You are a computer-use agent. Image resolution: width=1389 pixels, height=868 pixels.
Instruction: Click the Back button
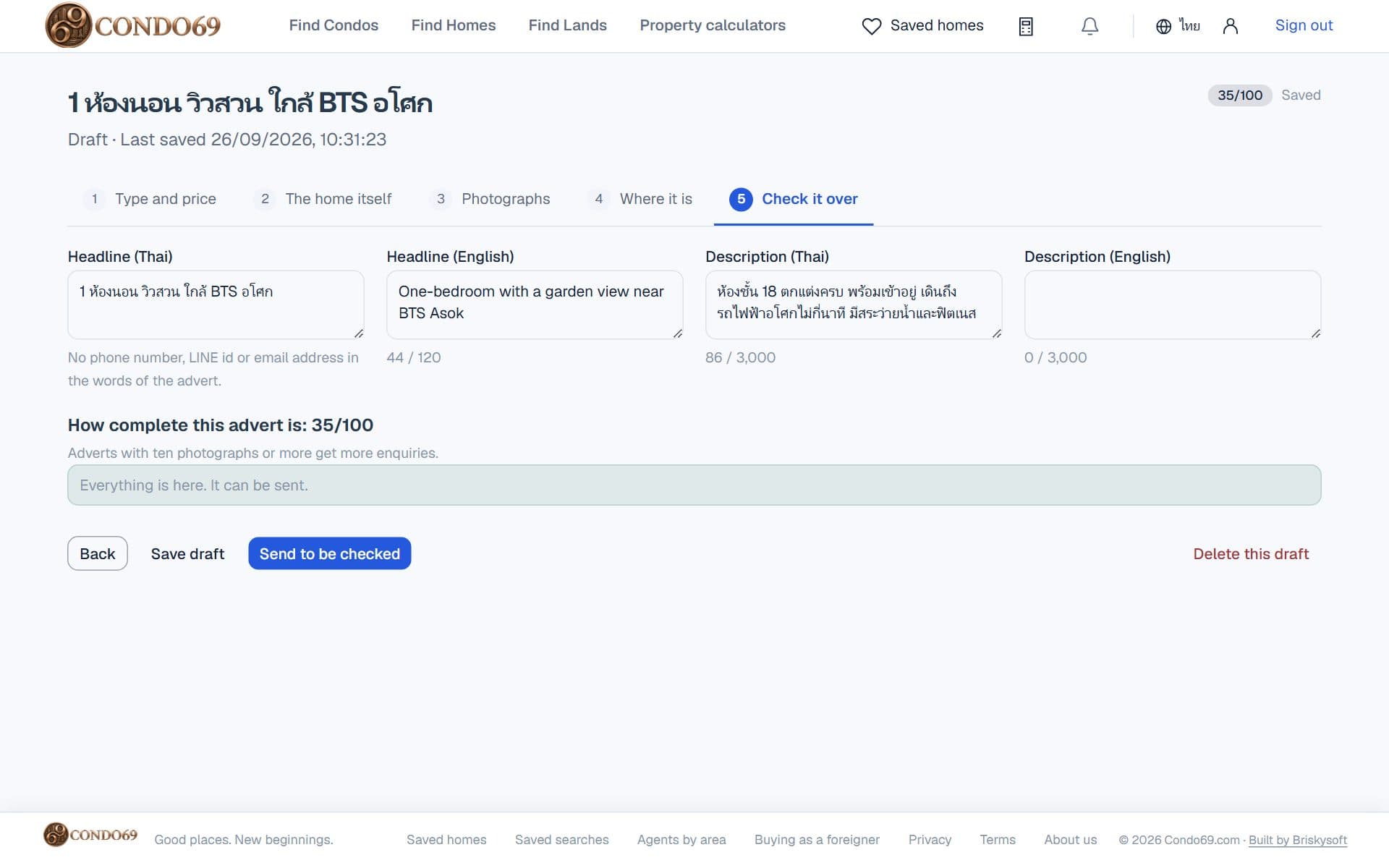tap(98, 553)
